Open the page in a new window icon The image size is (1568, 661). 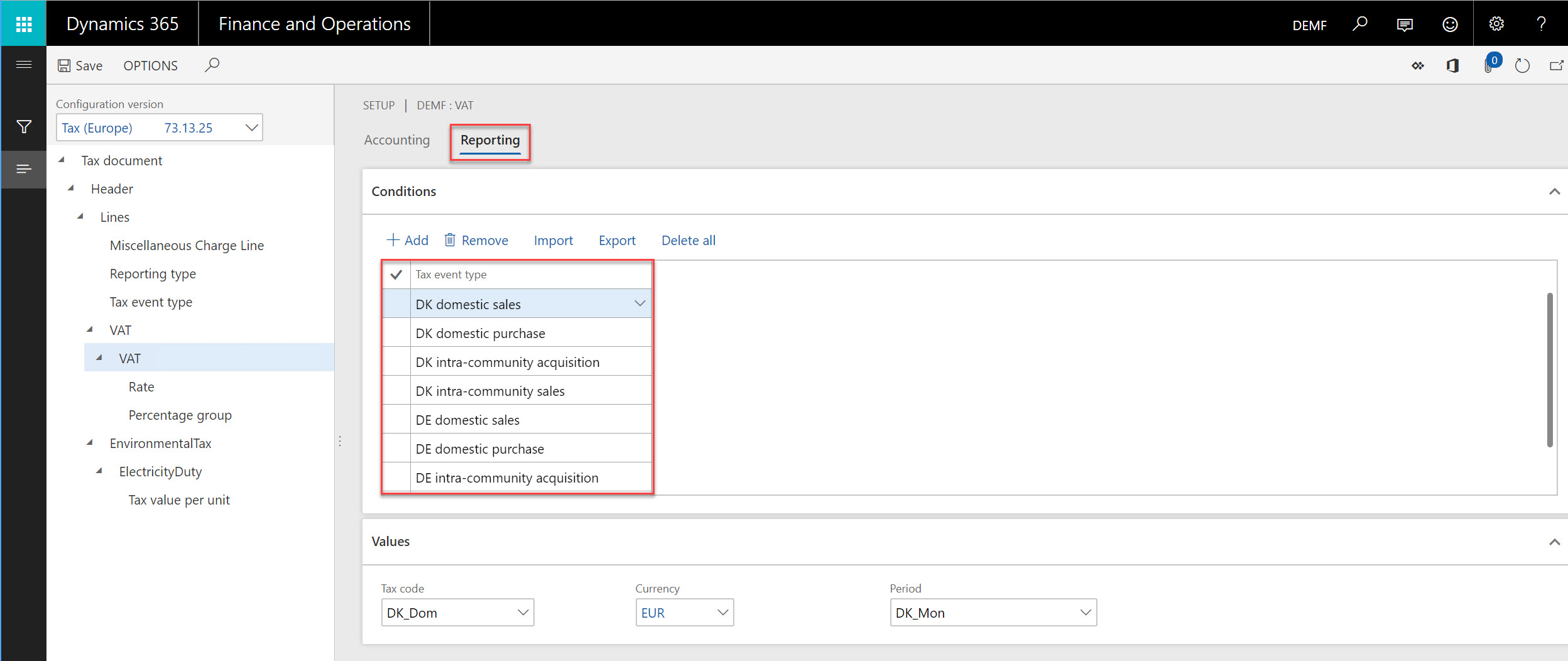[x=1556, y=65]
